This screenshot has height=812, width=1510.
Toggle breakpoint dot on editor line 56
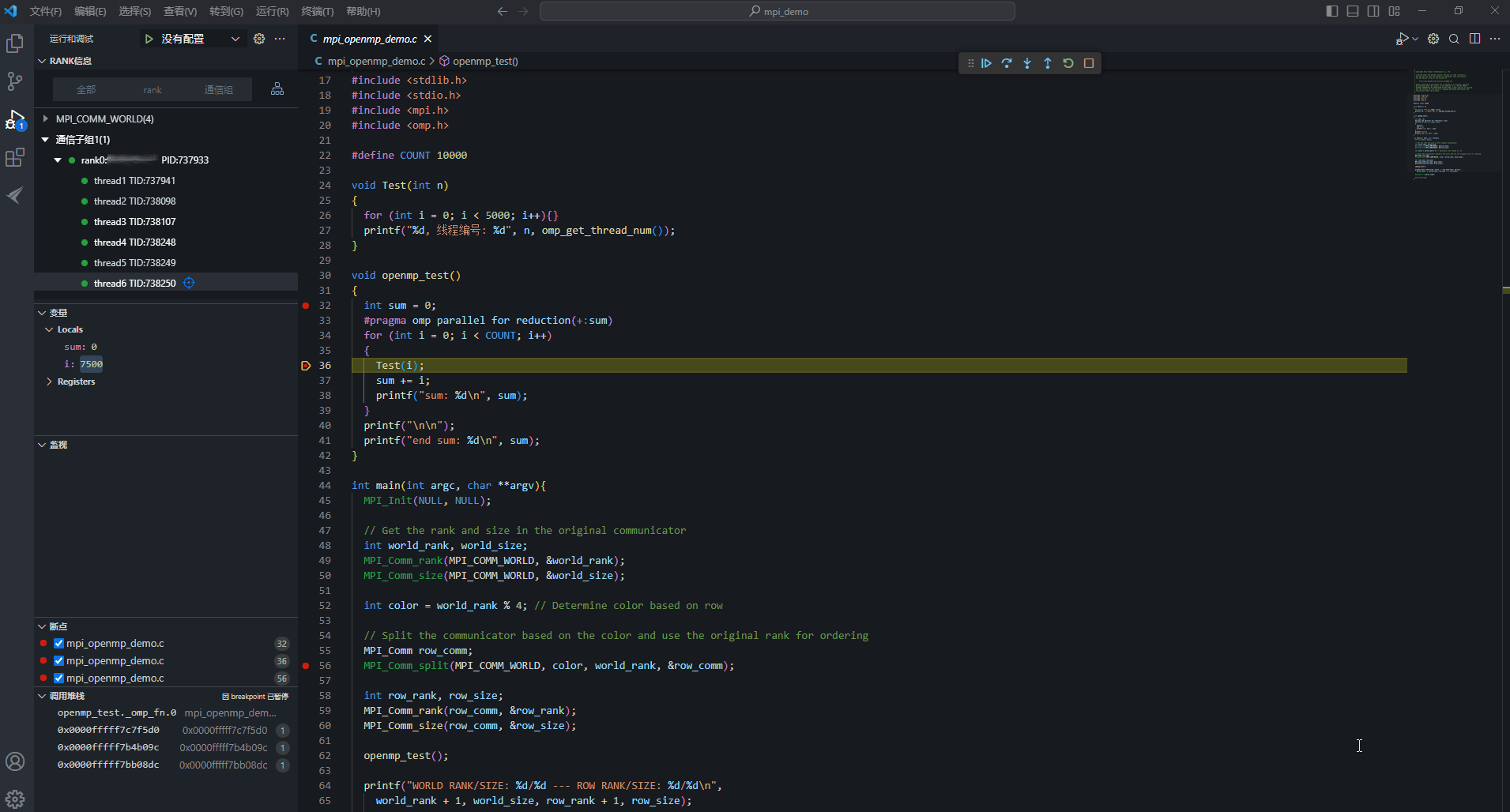(x=306, y=666)
